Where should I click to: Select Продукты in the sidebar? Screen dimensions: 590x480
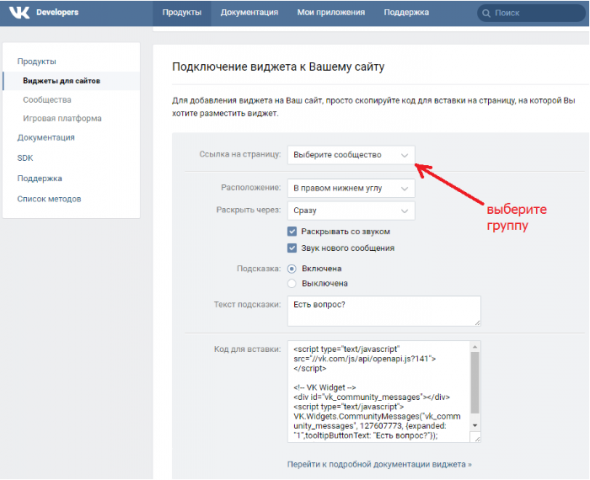pos(37,61)
